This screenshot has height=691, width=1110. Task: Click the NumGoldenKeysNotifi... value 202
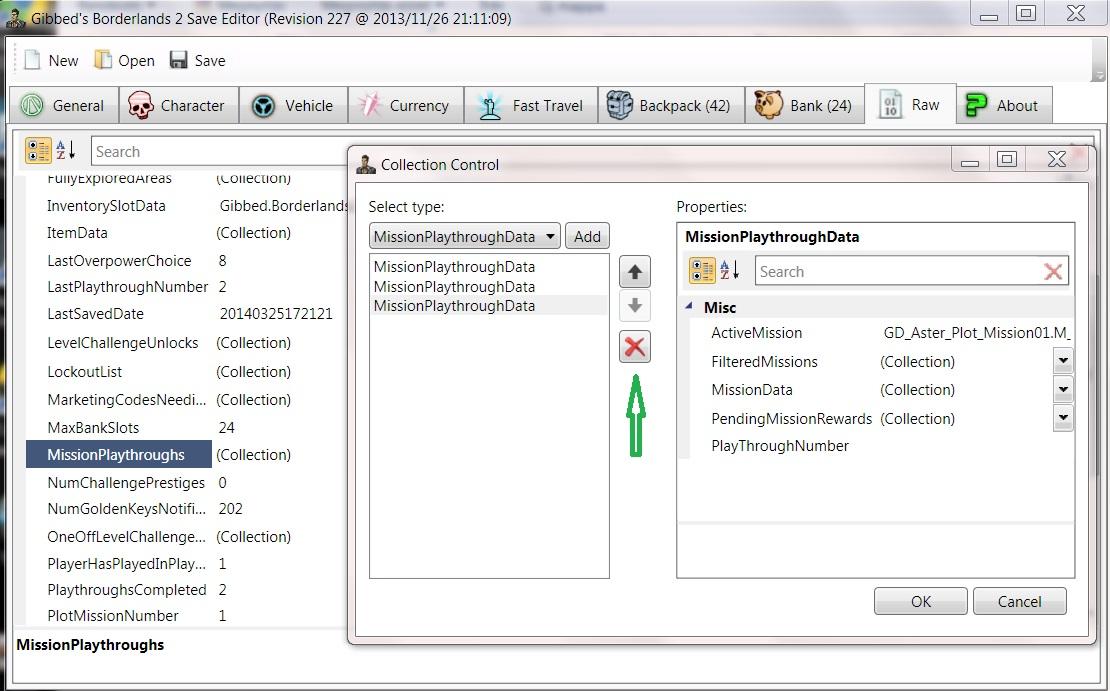231,509
